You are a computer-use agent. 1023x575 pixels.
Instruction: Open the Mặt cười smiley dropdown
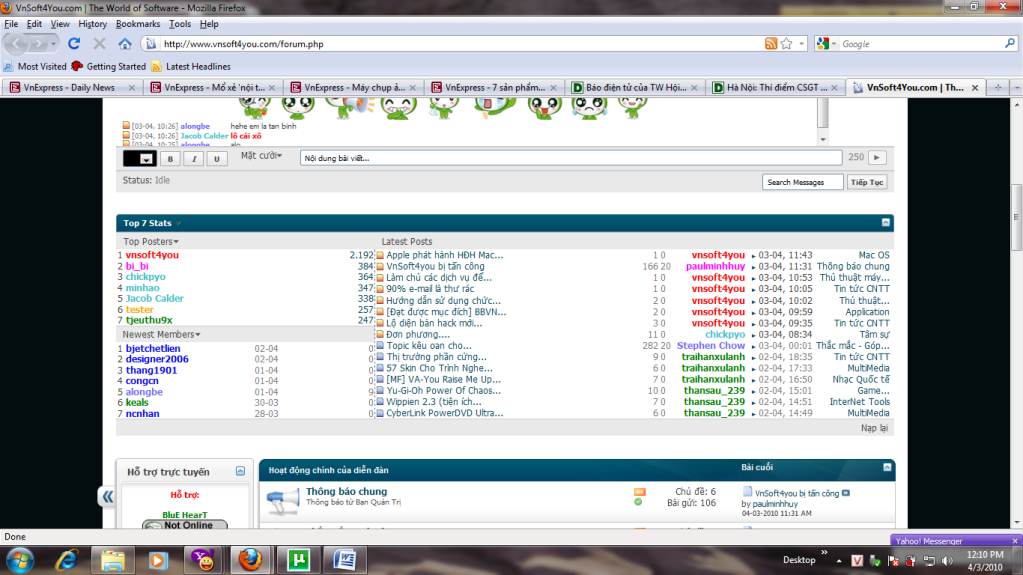tap(261, 156)
